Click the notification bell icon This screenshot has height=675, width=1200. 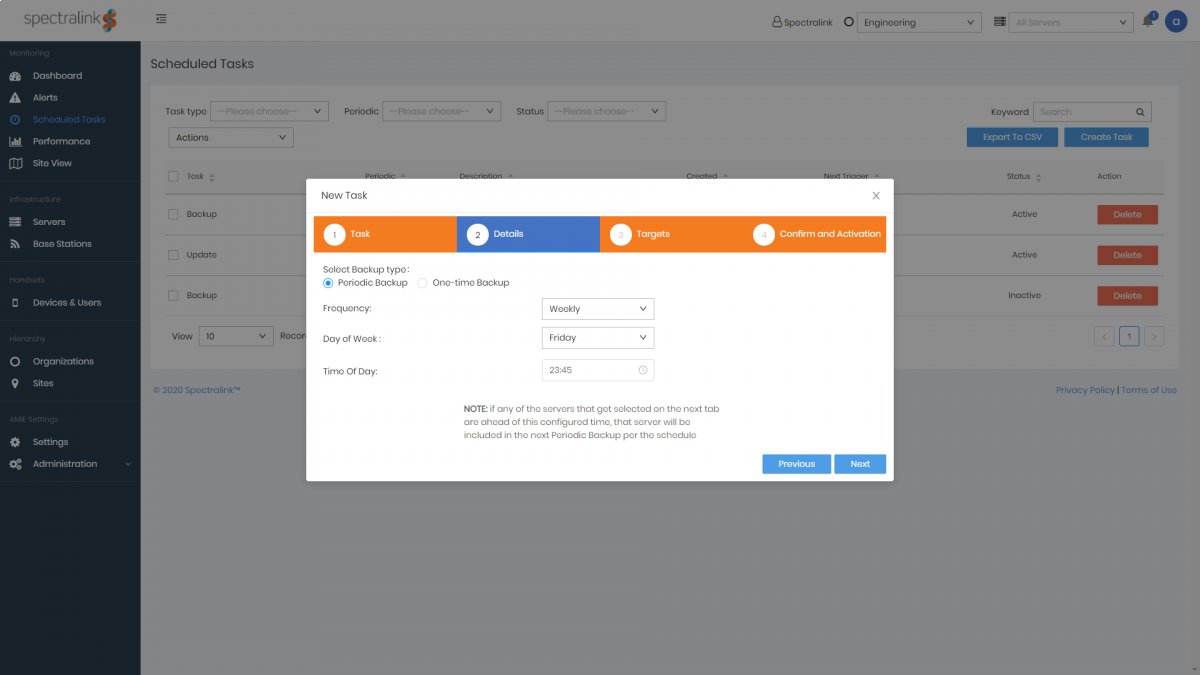point(1146,21)
